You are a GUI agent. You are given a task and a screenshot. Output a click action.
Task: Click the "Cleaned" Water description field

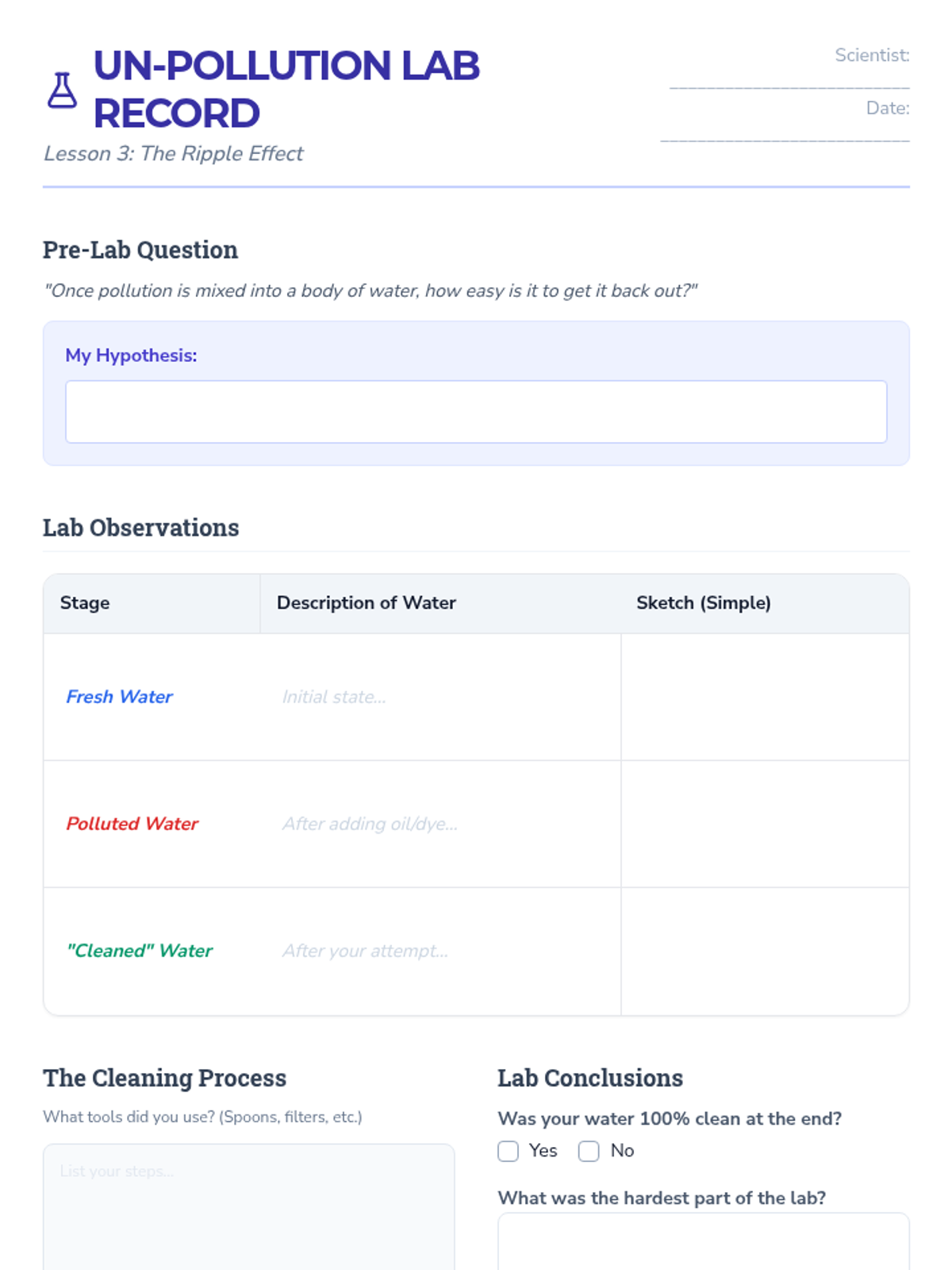tap(440, 951)
